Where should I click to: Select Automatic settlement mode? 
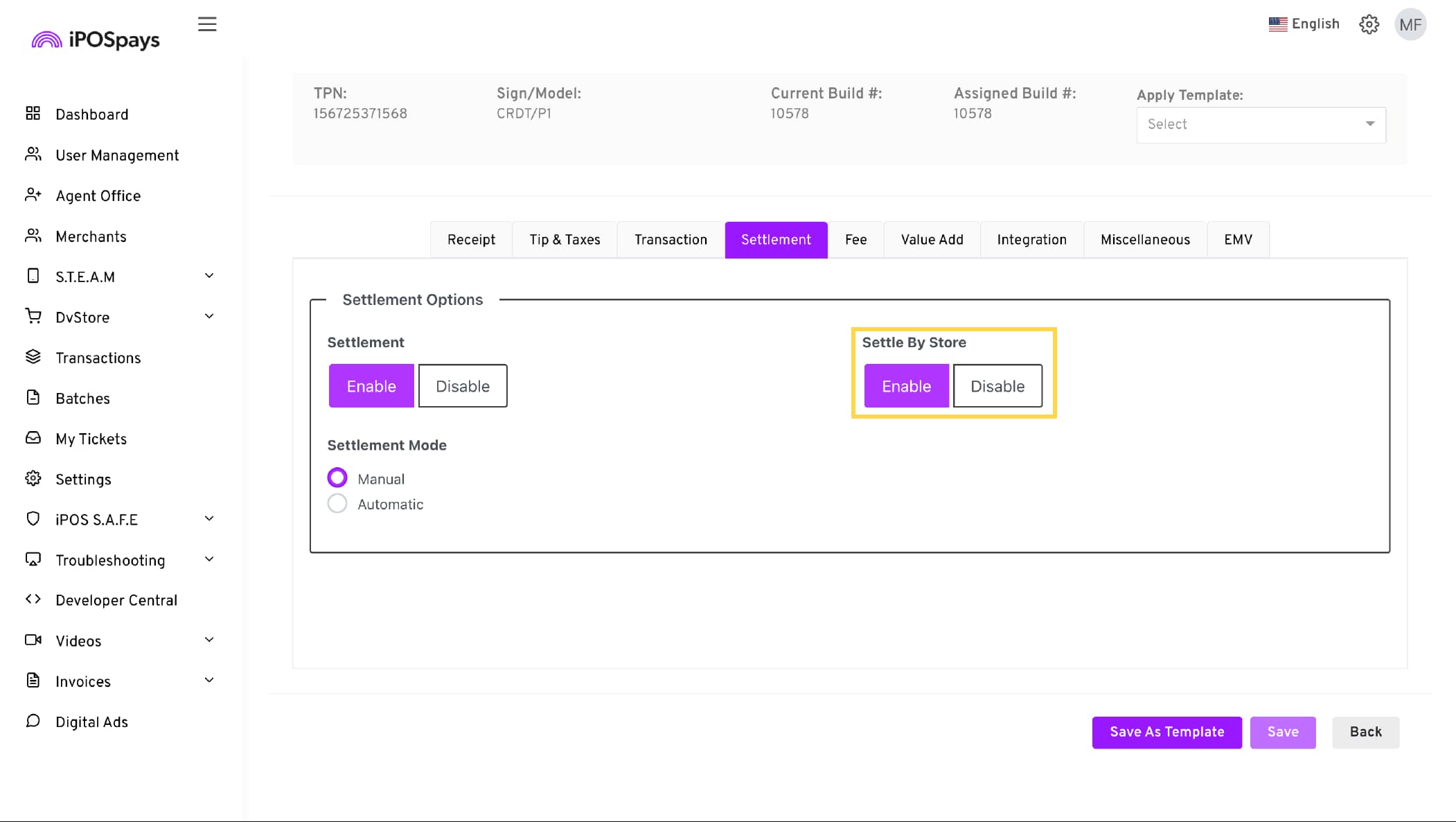tap(337, 504)
